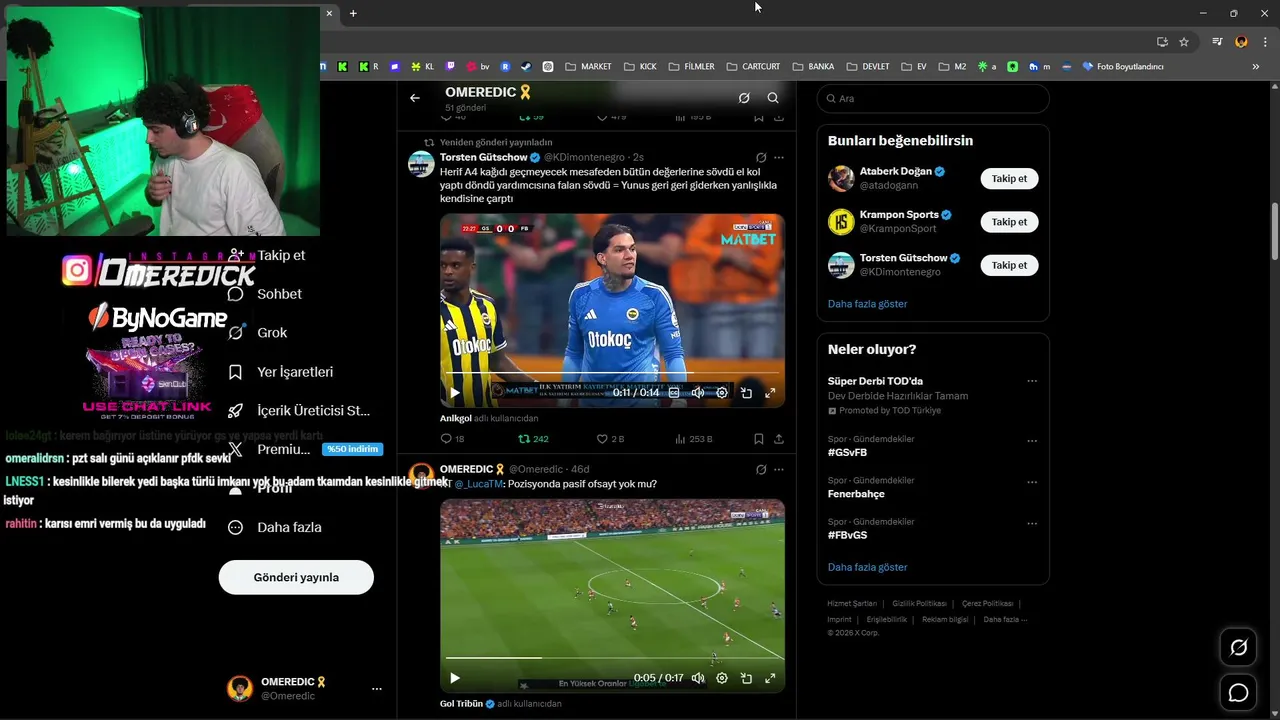This screenshot has height=720, width=1280.
Task: Open the Fenerbahçe trending topic
Action: 856,494
